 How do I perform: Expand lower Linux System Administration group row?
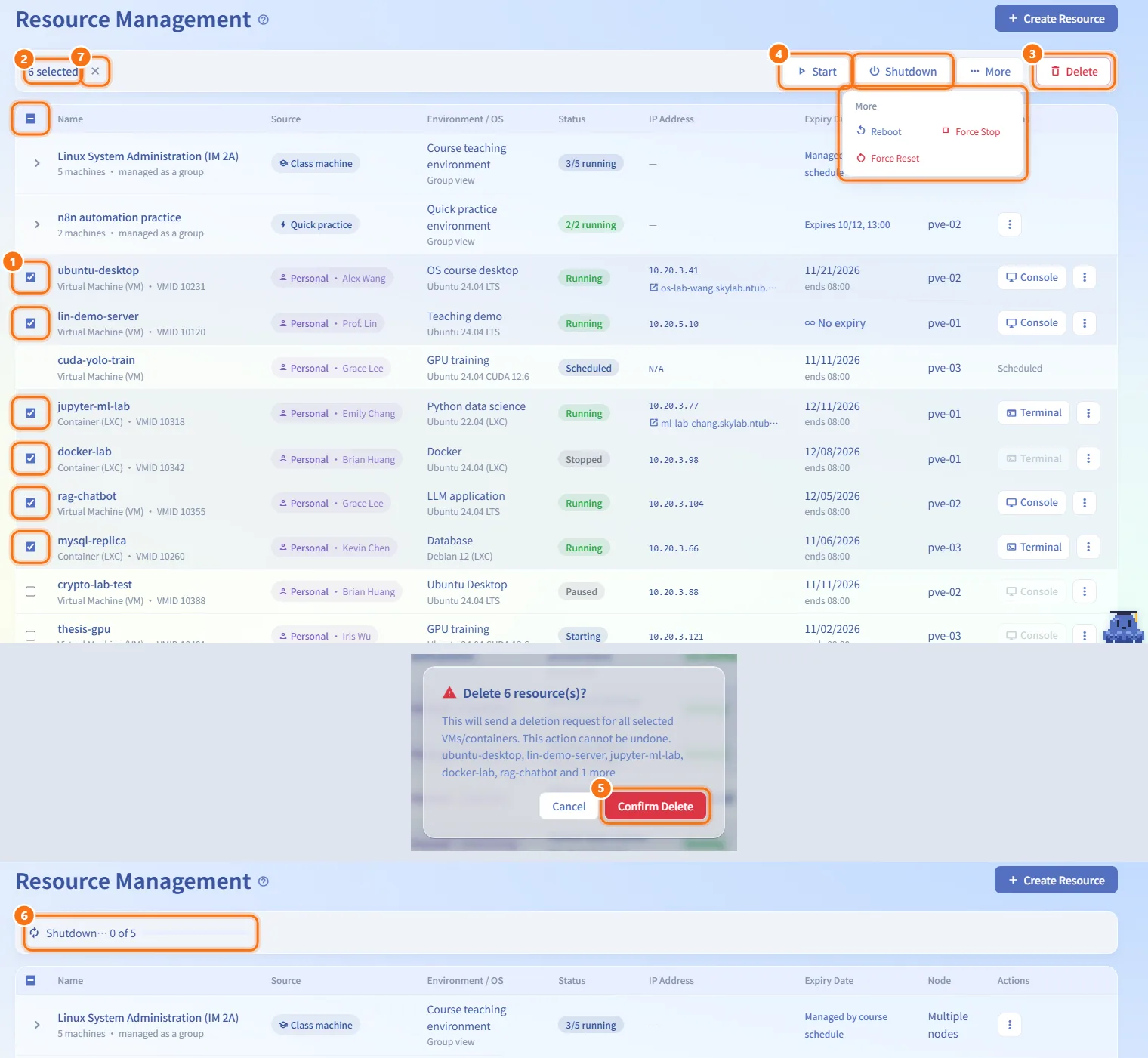(x=37, y=1025)
